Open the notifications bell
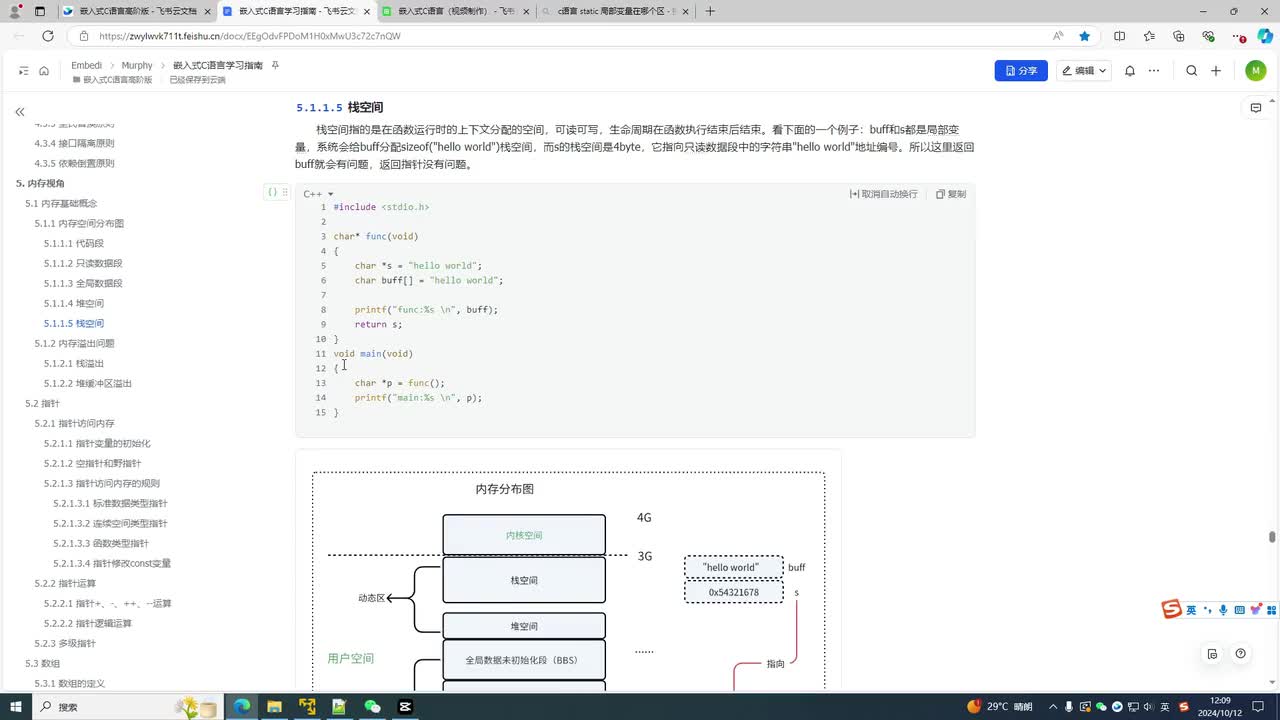Image resolution: width=1280 pixels, height=720 pixels. coord(1130,71)
